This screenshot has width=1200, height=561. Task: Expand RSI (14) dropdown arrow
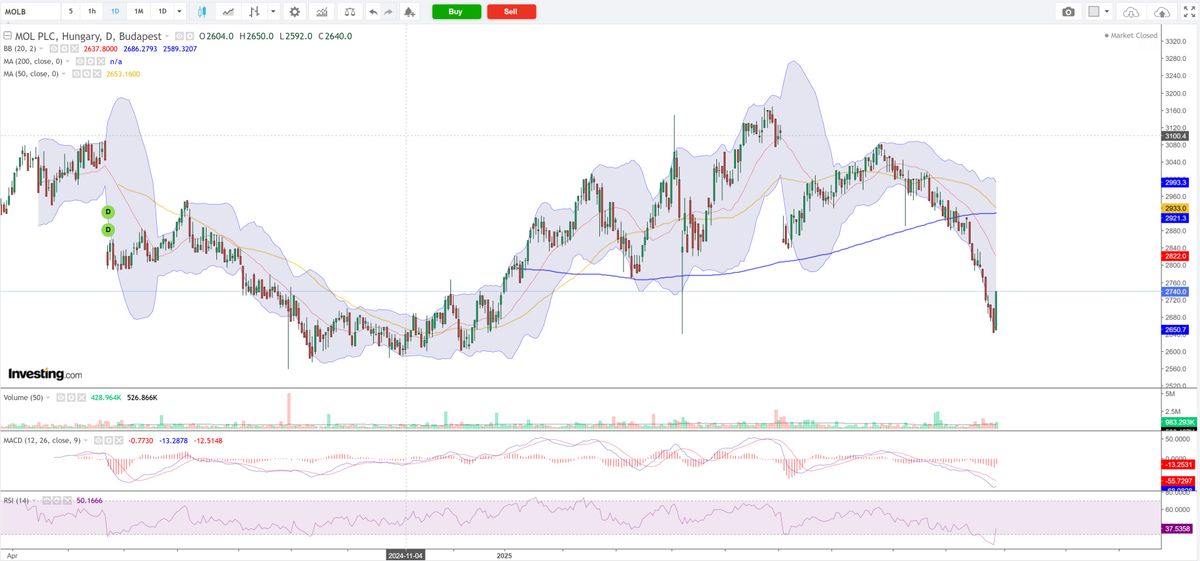[x=34, y=500]
